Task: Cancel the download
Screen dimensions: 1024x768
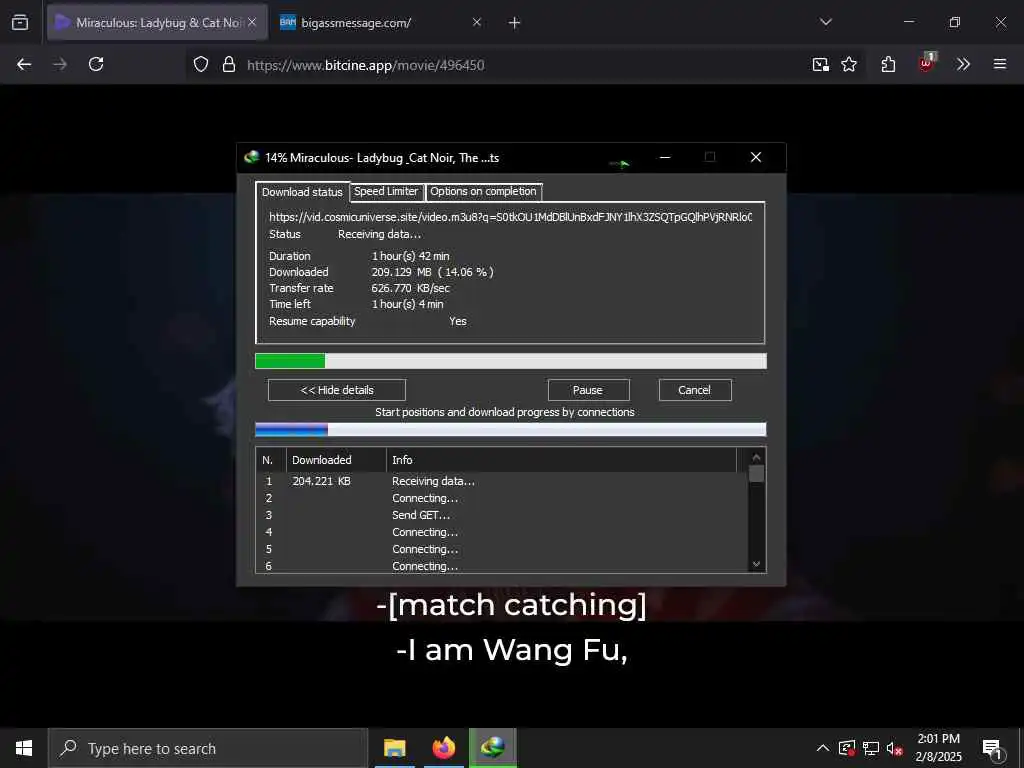Action: click(x=695, y=390)
